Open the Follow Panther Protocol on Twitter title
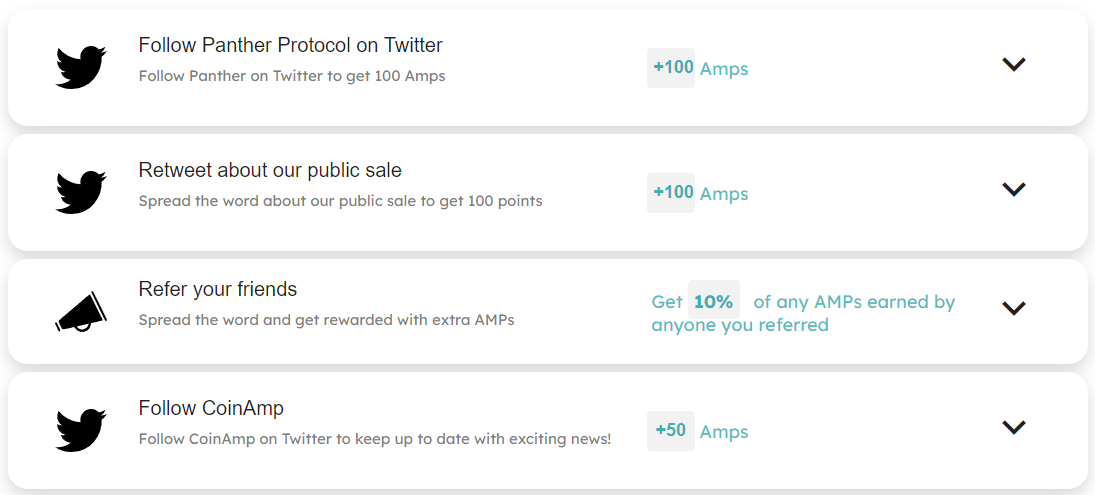The width and height of the screenshot is (1095, 495). [x=291, y=45]
